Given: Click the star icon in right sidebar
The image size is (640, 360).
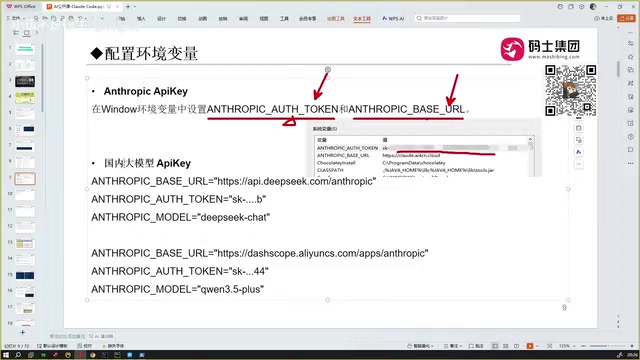Looking at the screenshot, I should pos(631,56).
